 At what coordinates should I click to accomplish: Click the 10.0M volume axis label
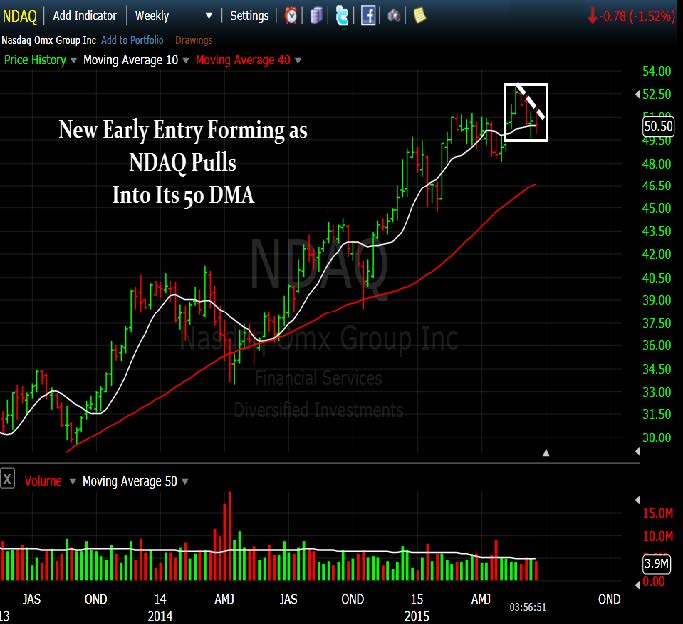pos(658,536)
